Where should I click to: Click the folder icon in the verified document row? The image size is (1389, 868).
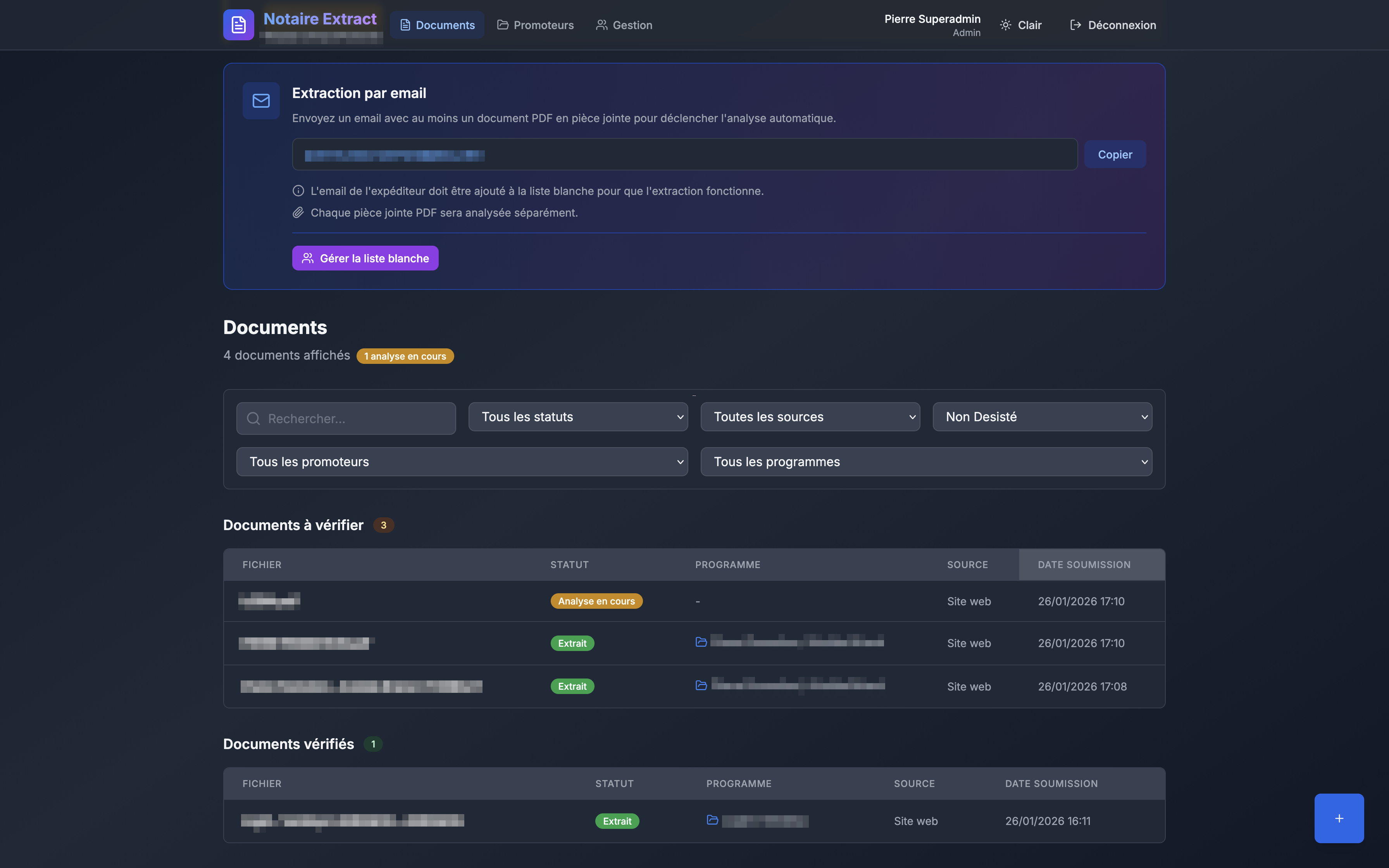click(x=712, y=820)
